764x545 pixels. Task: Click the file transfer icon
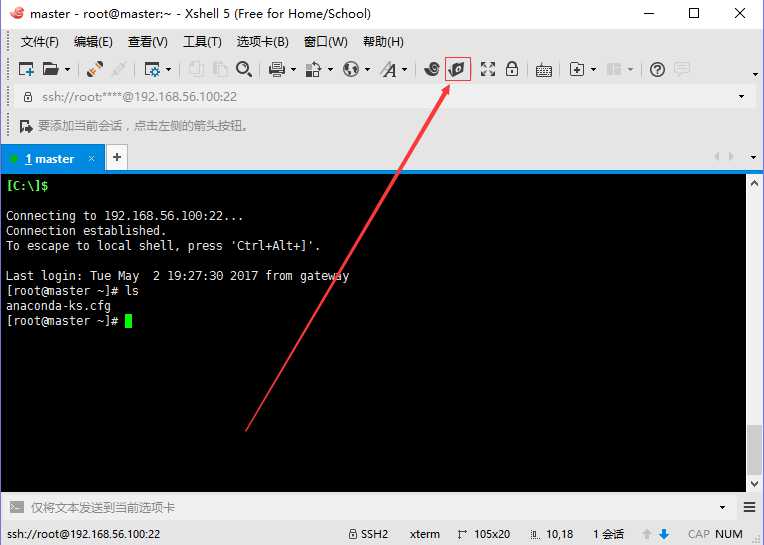pos(313,70)
